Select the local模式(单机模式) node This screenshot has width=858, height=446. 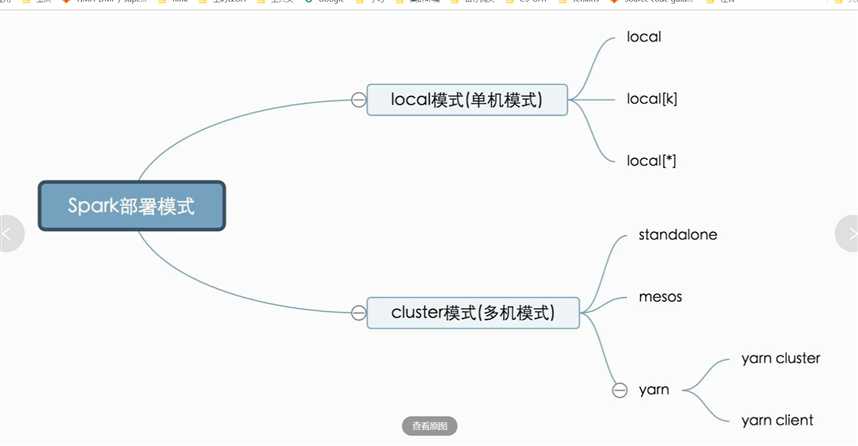[467, 100]
